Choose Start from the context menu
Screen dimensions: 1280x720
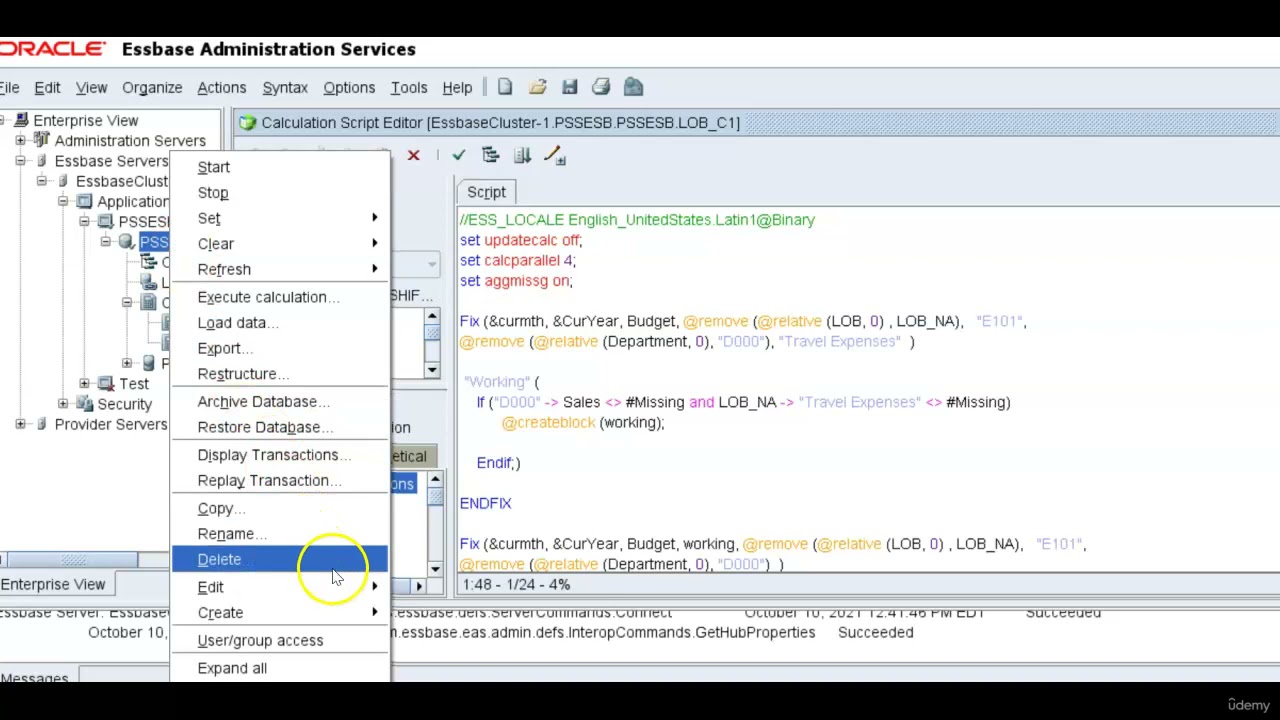coord(279,167)
